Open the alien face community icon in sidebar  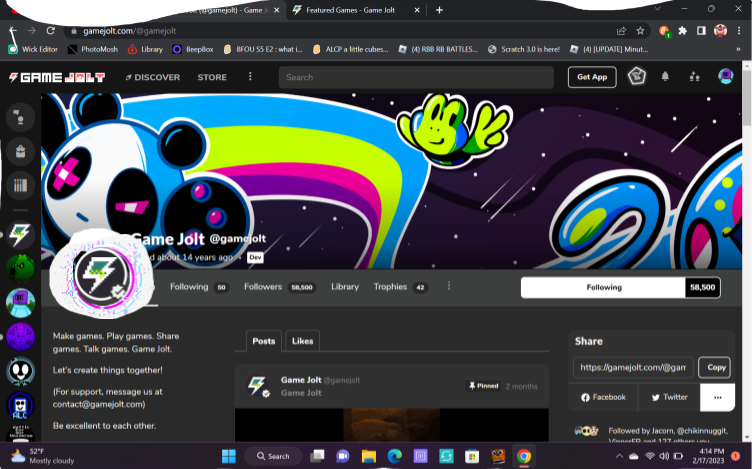[20, 371]
